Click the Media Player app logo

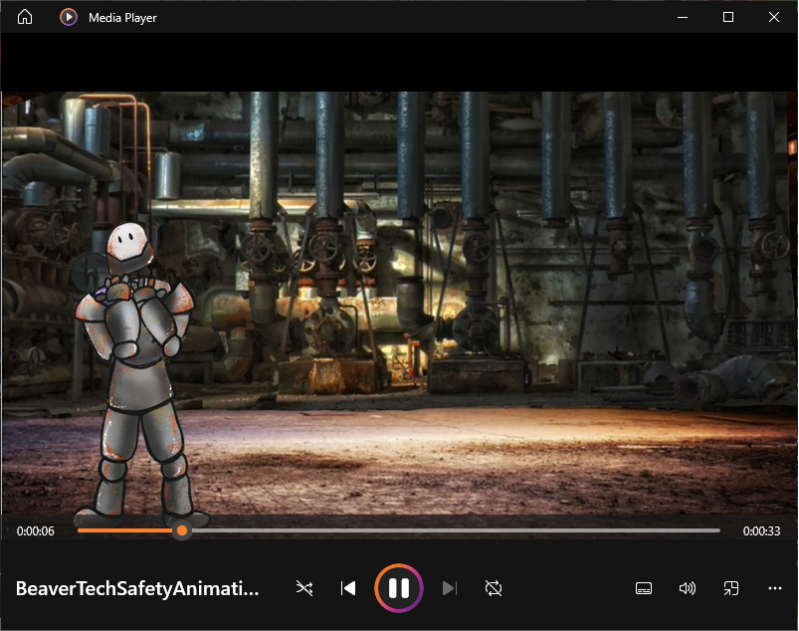pyautogui.click(x=68, y=17)
